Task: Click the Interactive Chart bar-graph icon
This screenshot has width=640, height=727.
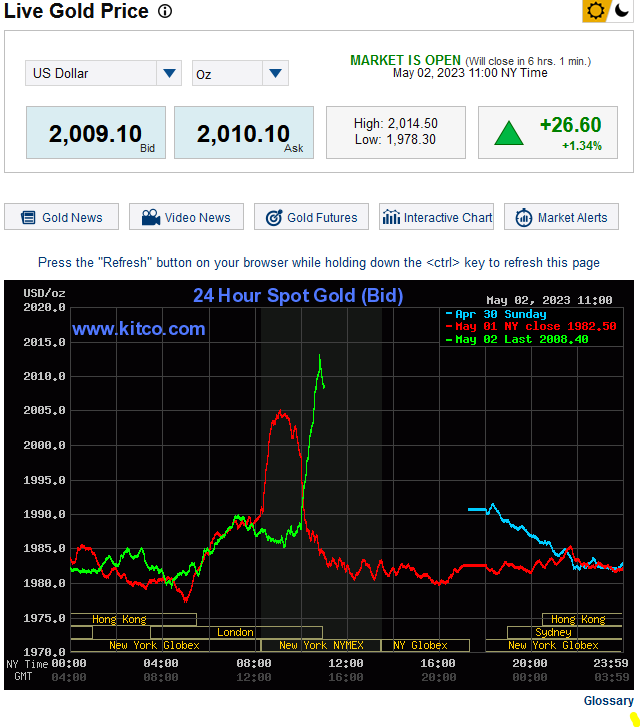Action: tap(391, 217)
